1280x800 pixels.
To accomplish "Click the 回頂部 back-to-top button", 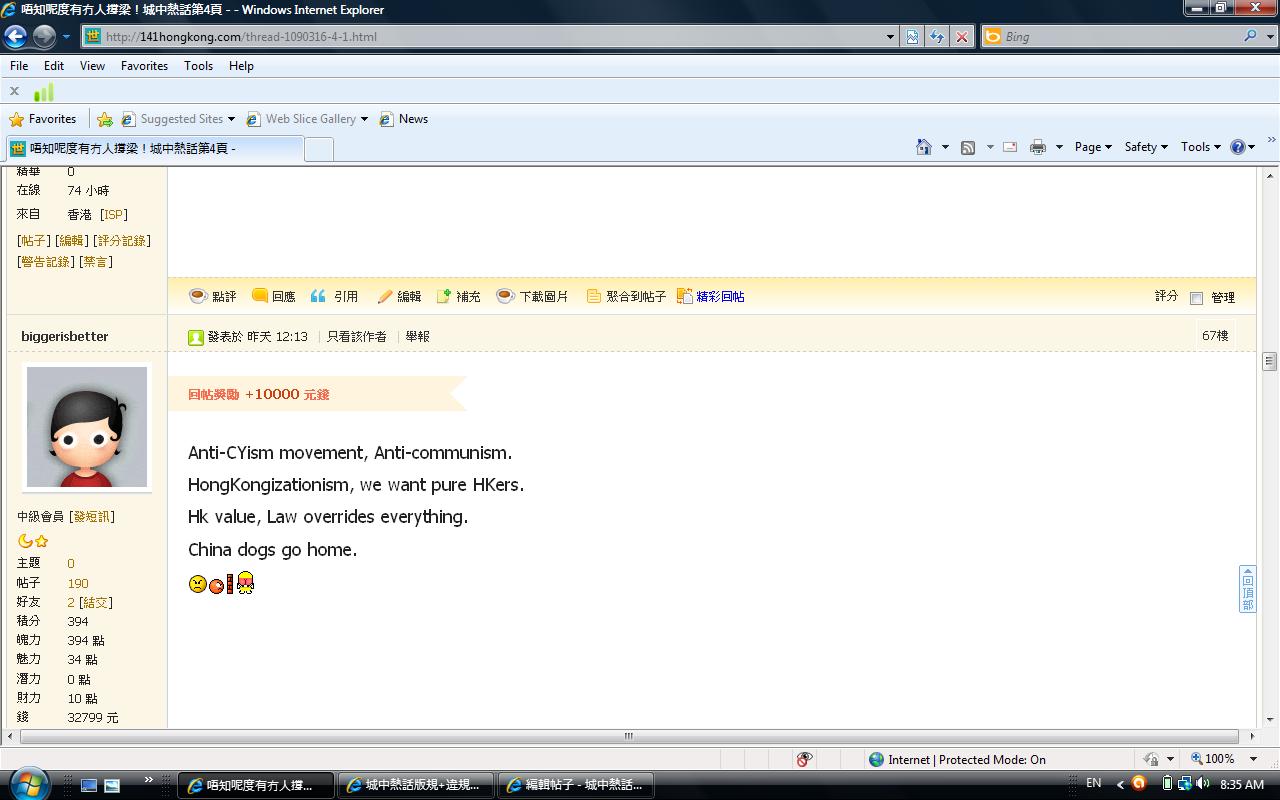I will coord(1247,589).
